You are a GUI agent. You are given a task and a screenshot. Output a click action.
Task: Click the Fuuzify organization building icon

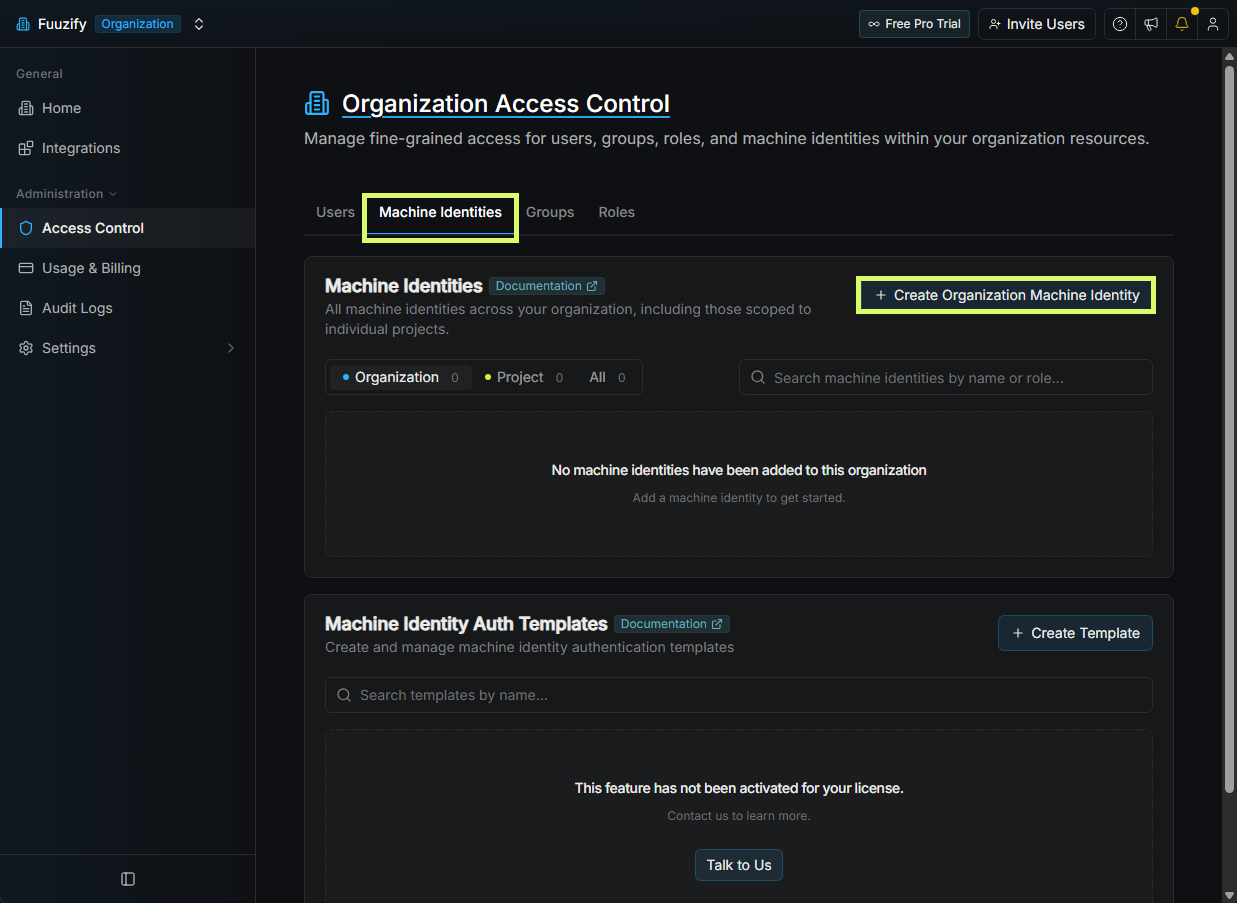point(23,24)
